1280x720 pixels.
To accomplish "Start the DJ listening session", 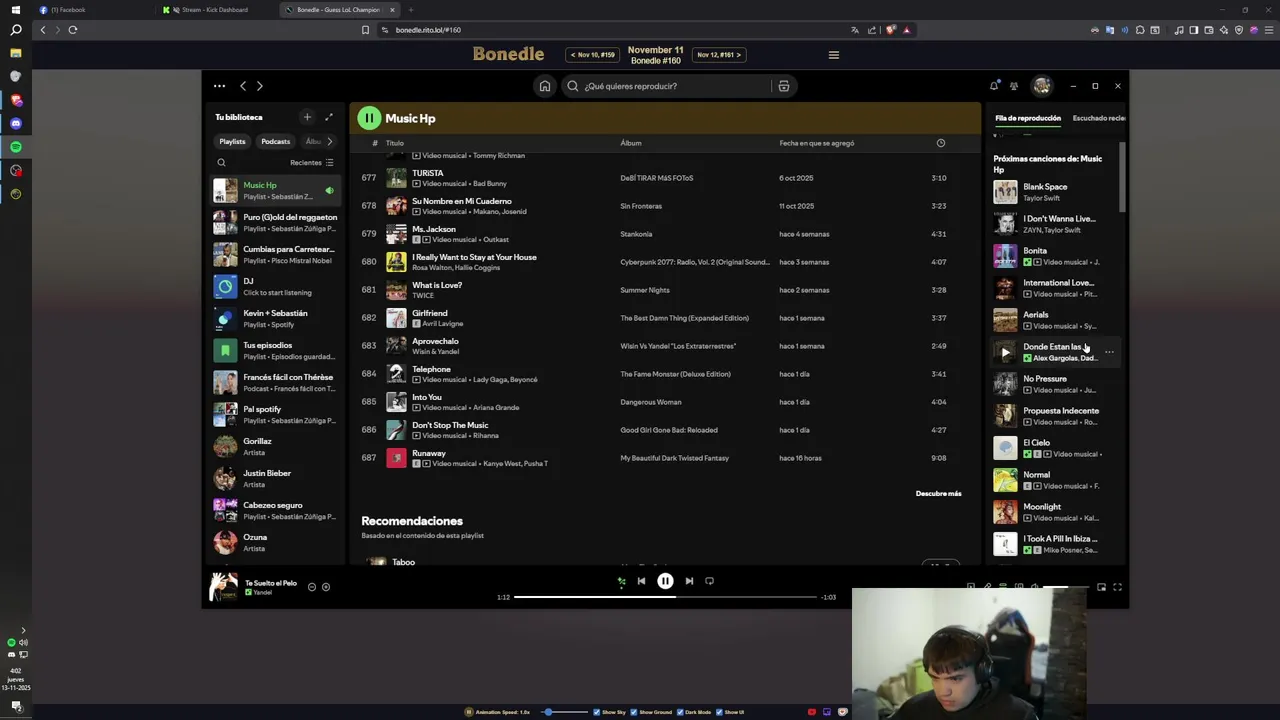I will [275, 286].
